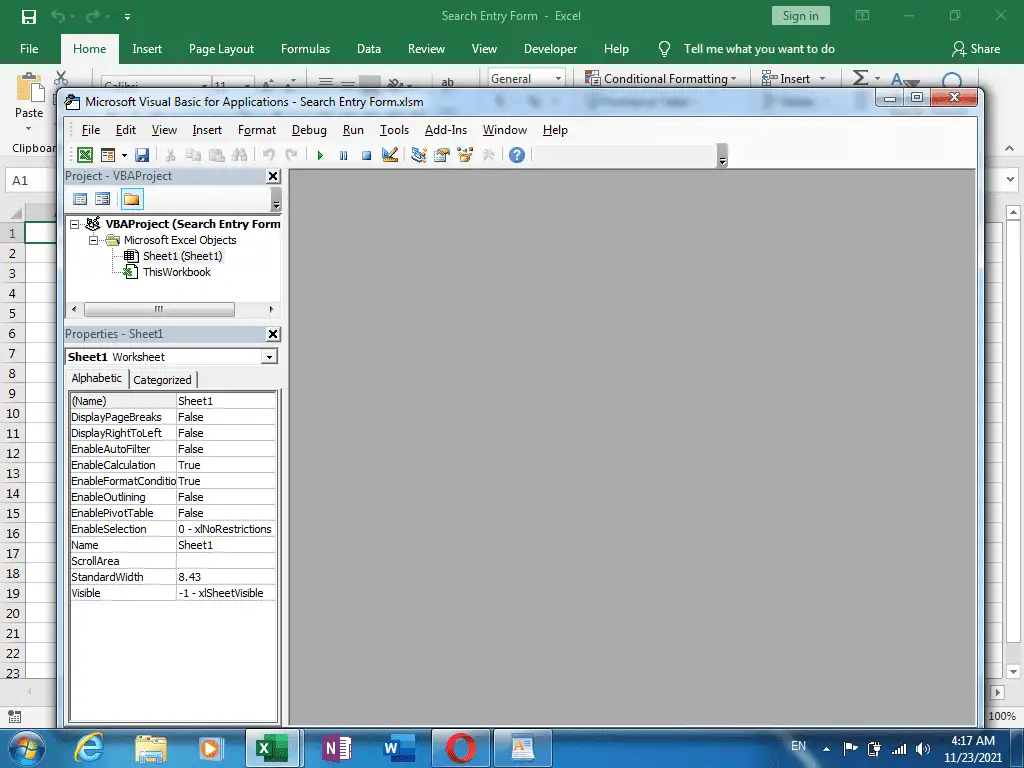Close the Properties - Sheet1 pane
Viewport: 1024px width, 768px height.
tap(273, 334)
